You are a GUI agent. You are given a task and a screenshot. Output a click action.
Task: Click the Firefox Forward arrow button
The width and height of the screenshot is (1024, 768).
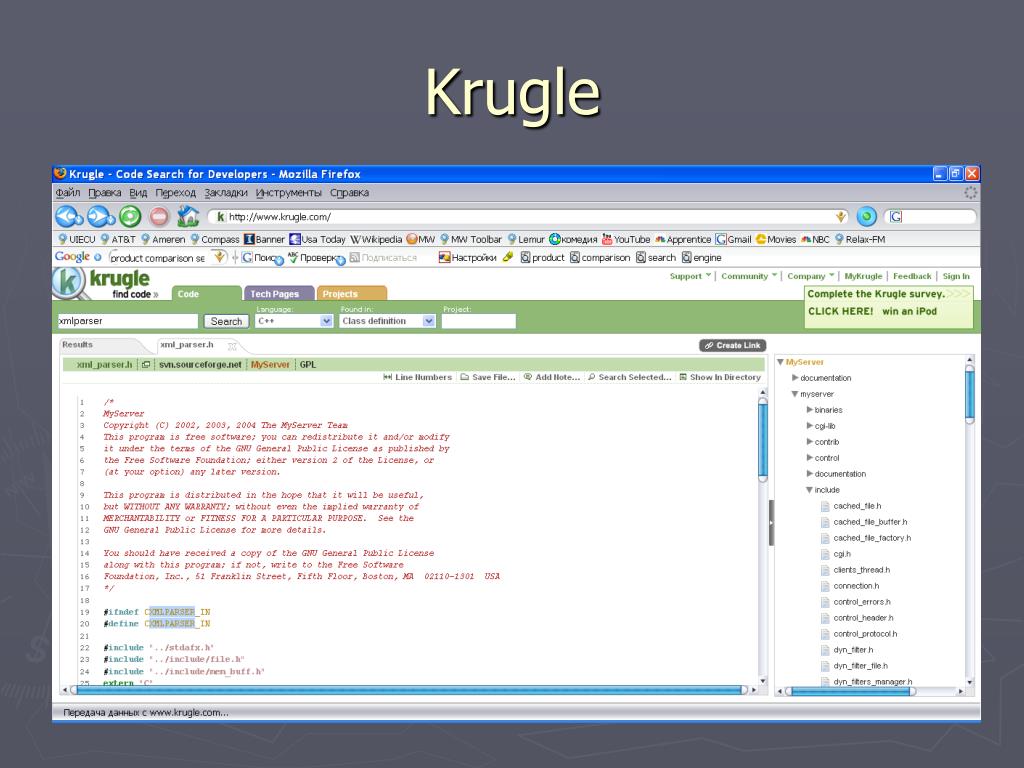[101, 216]
